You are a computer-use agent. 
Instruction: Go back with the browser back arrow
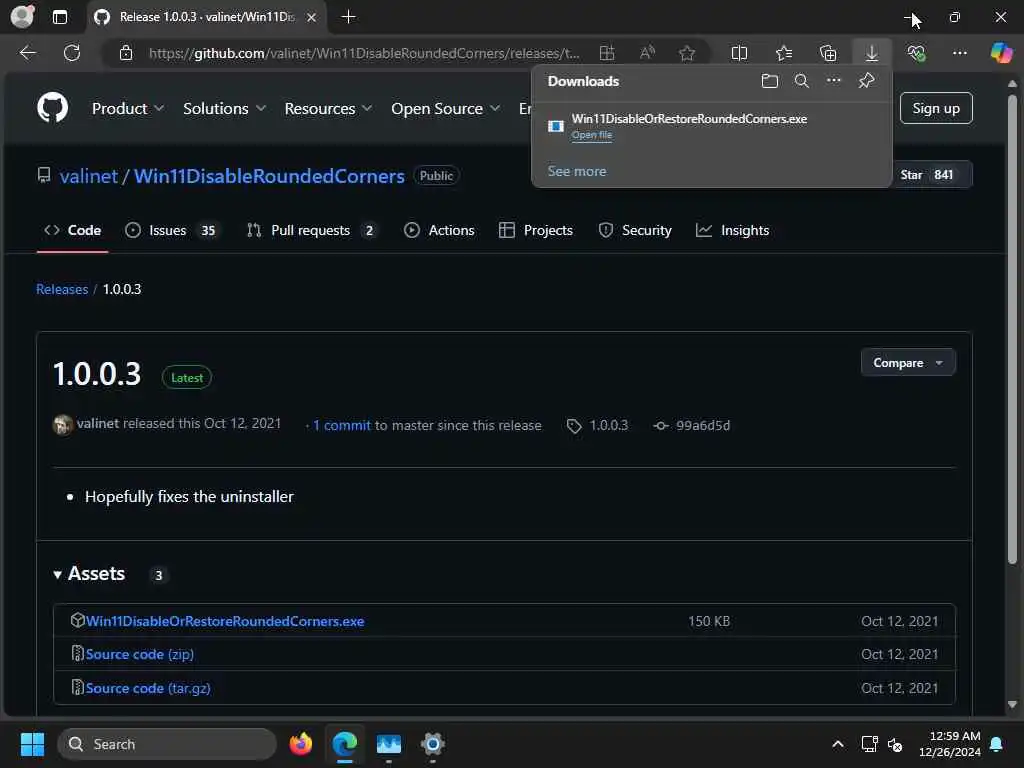click(28, 53)
